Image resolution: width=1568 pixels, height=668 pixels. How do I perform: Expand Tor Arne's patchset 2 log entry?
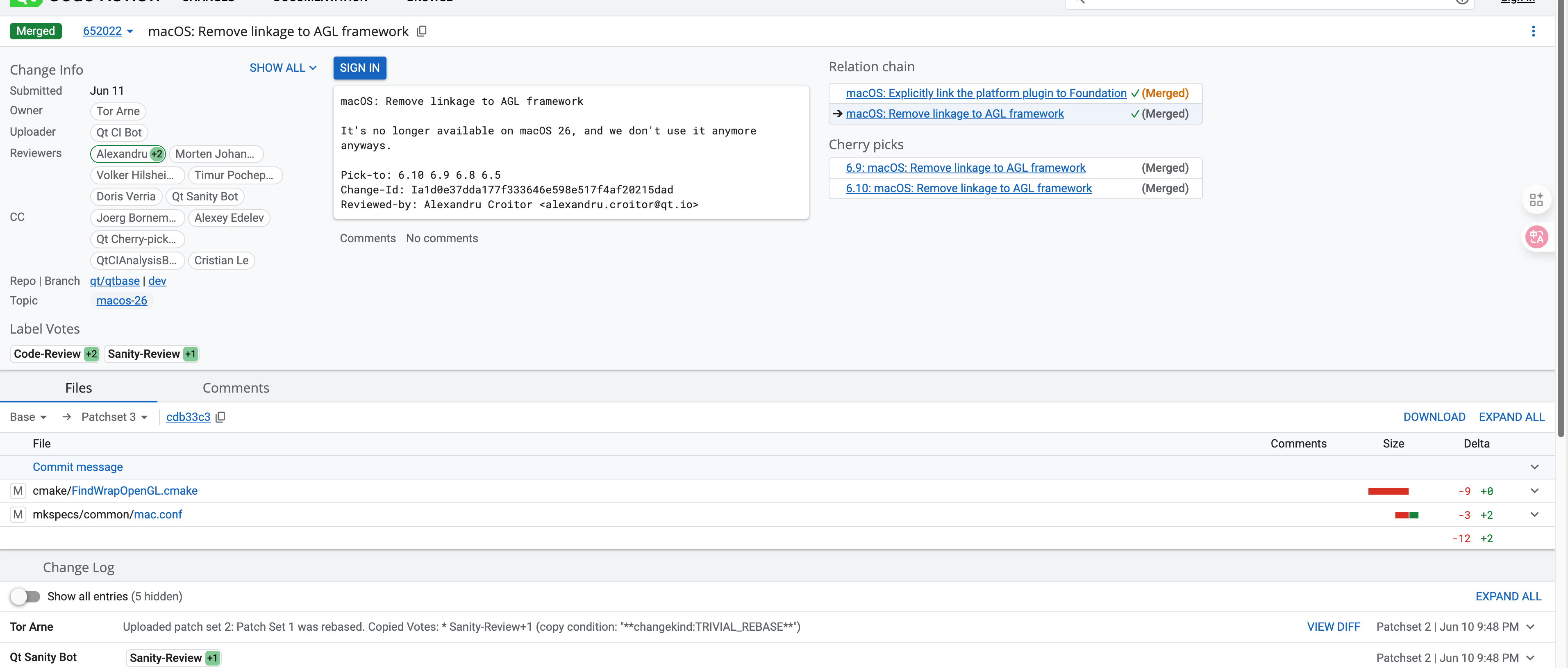click(1530, 627)
